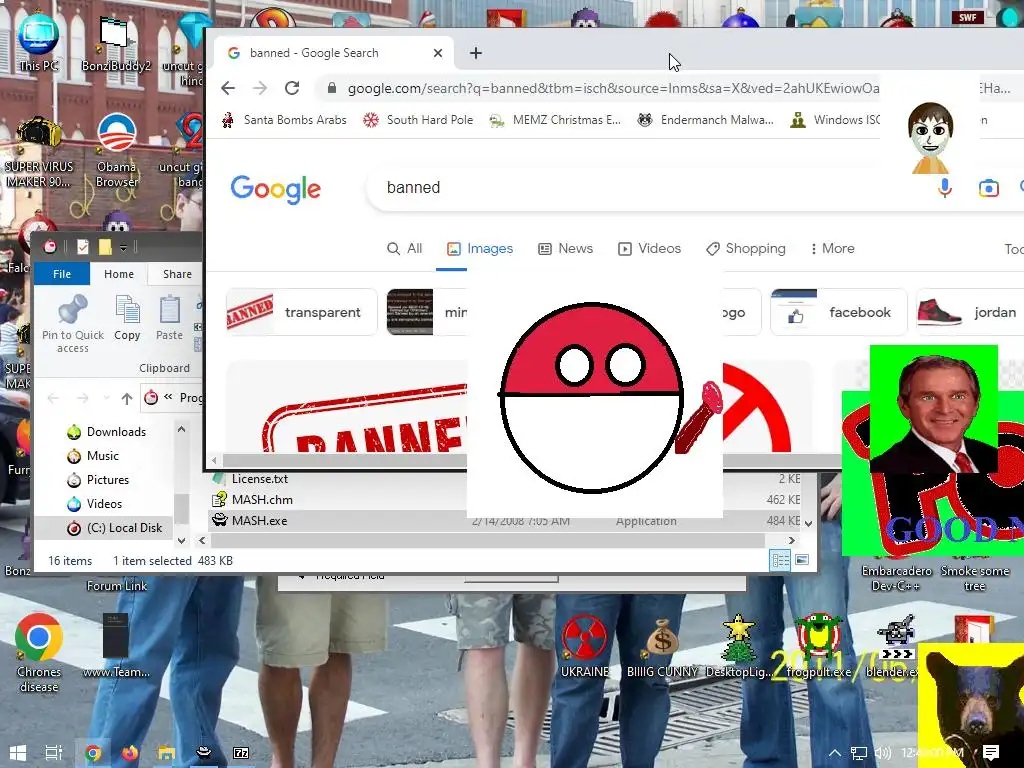
Task: Click Pin to Quick access in Explorer
Action: click(x=72, y=324)
